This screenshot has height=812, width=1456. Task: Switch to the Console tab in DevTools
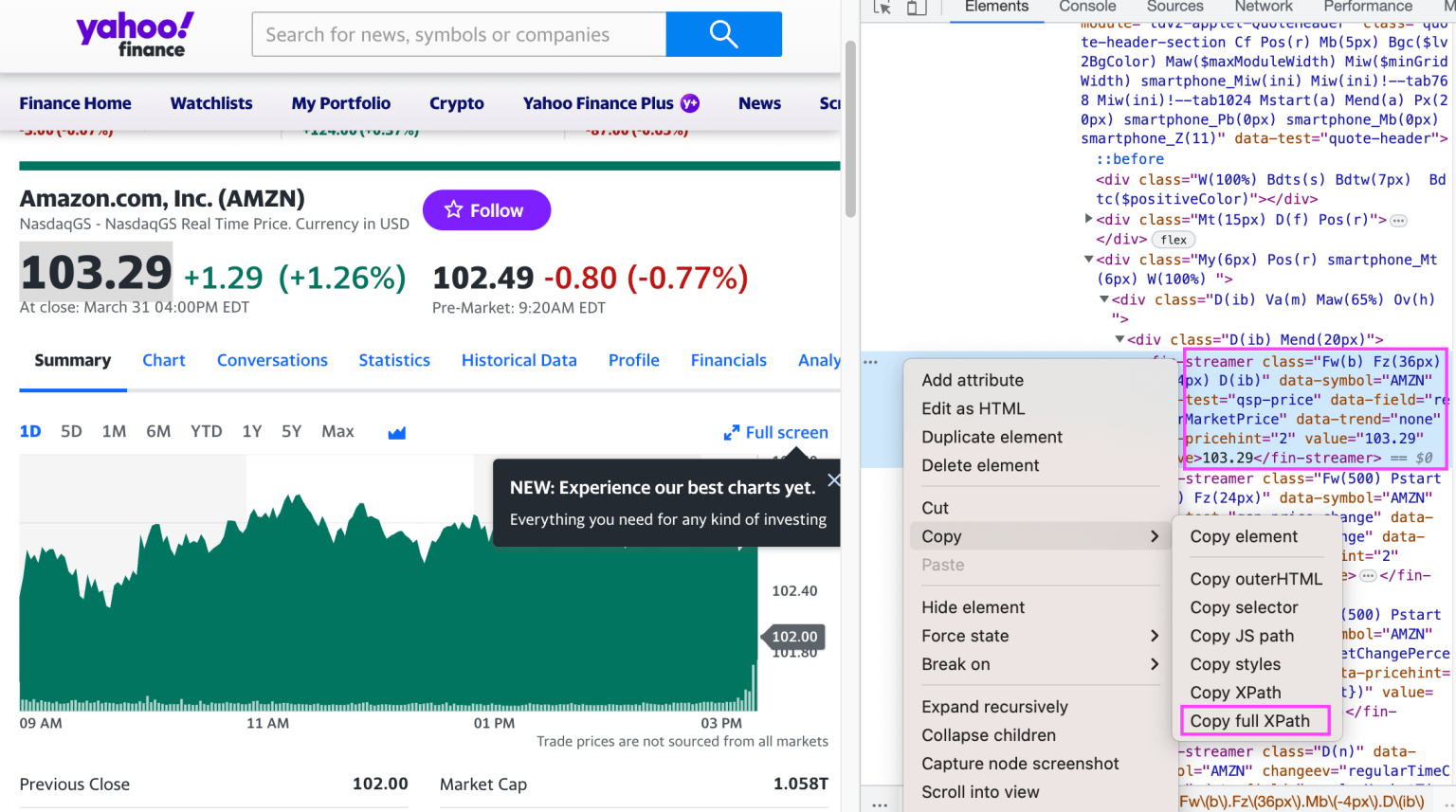tap(1086, 8)
